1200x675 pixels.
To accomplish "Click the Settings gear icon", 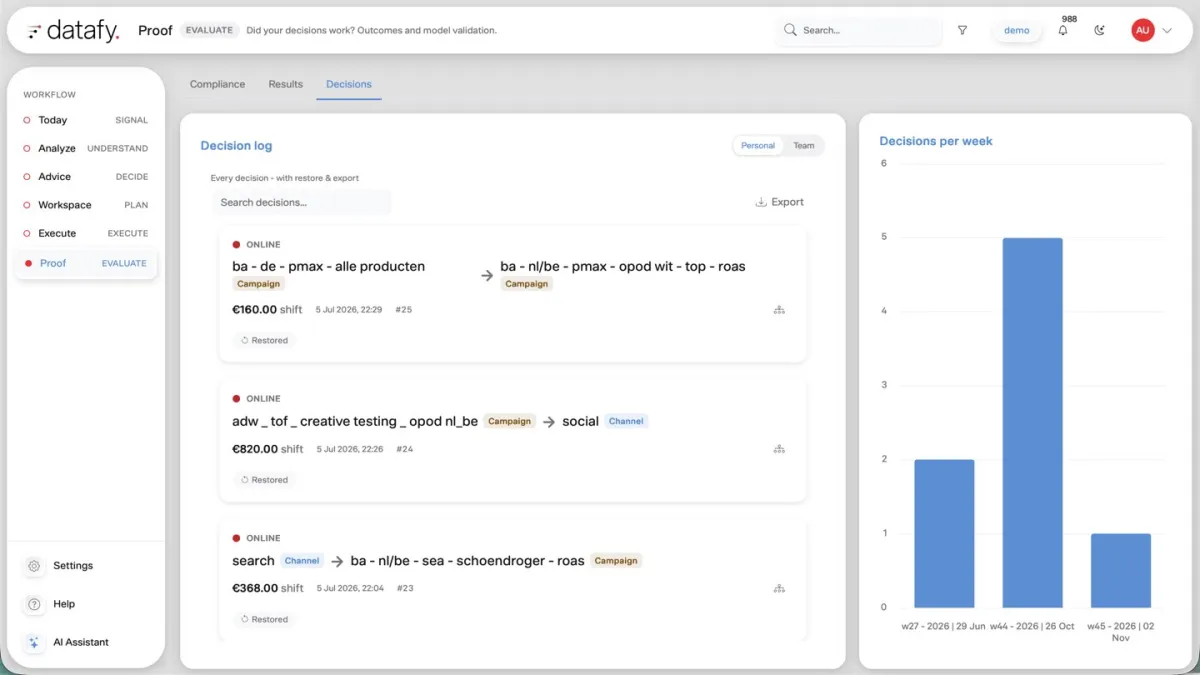I will coord(34,566).
